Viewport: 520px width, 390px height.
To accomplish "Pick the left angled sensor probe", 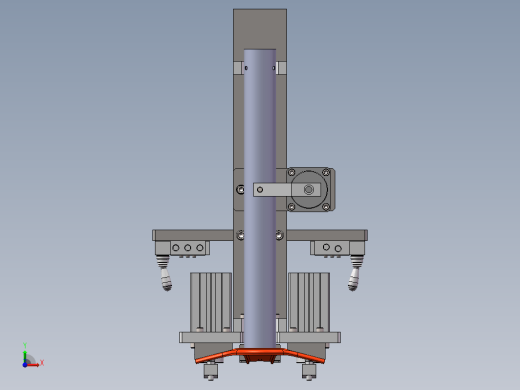I will click(x=165, y=273).
